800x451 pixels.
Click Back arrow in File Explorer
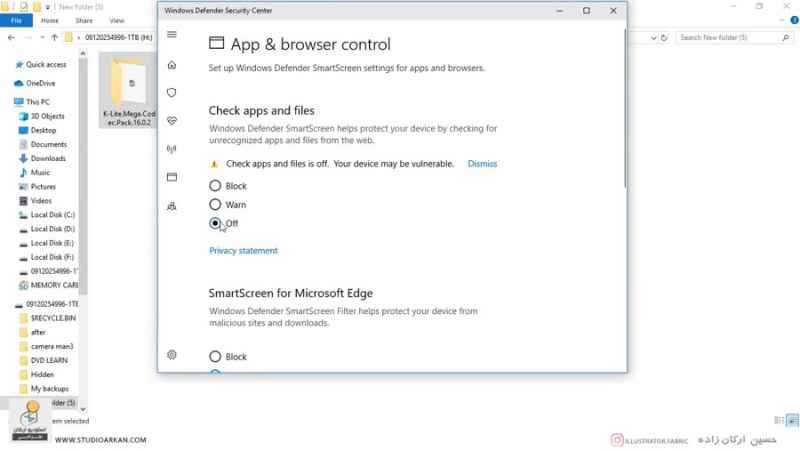click(x=11, y=37)
